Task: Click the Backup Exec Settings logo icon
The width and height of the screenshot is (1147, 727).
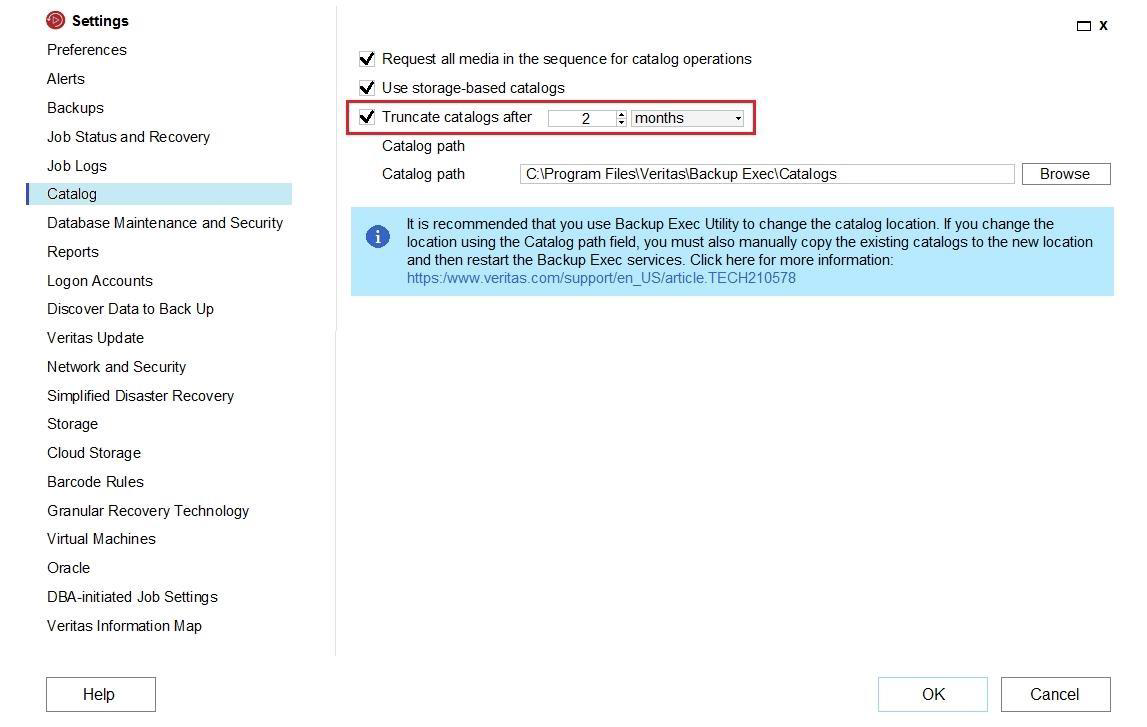Action: click(x=55, y=20)
